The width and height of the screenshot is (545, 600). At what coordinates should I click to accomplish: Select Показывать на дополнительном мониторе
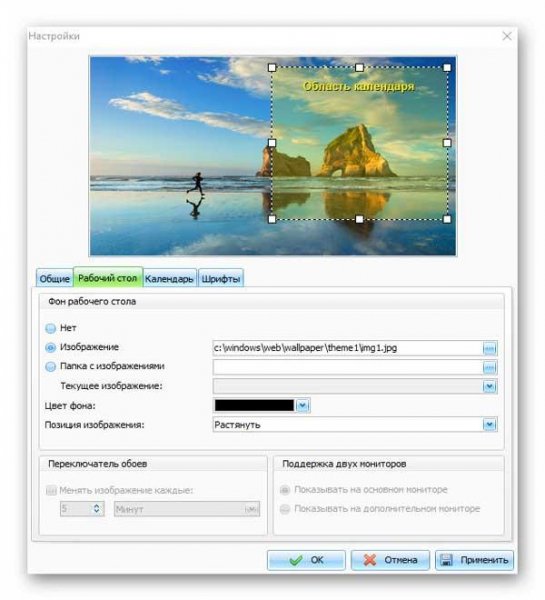coord(285,509)
